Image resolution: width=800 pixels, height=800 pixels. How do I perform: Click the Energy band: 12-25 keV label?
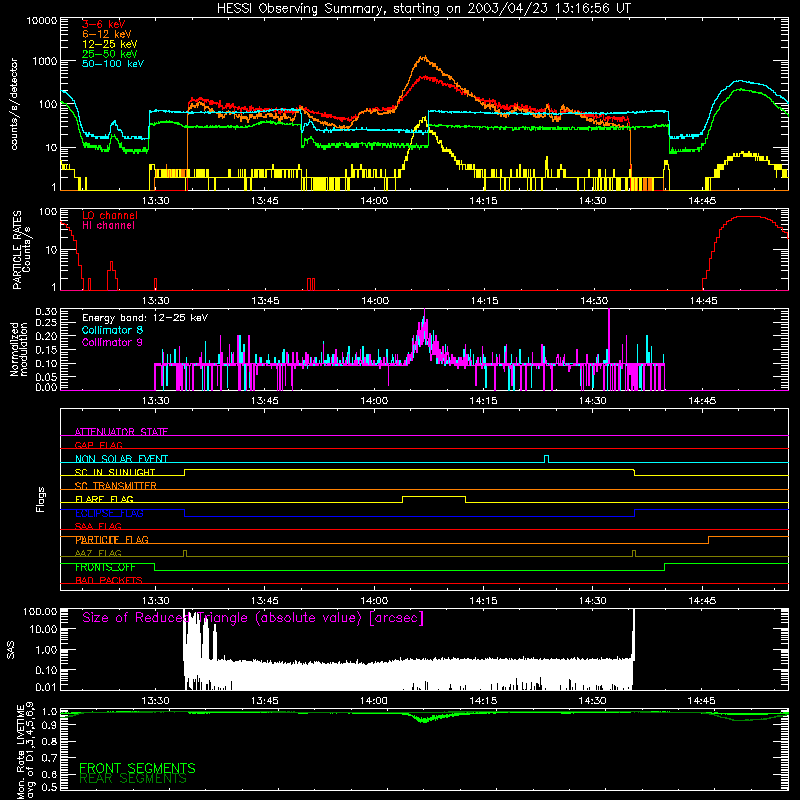[x=145, y=318]
